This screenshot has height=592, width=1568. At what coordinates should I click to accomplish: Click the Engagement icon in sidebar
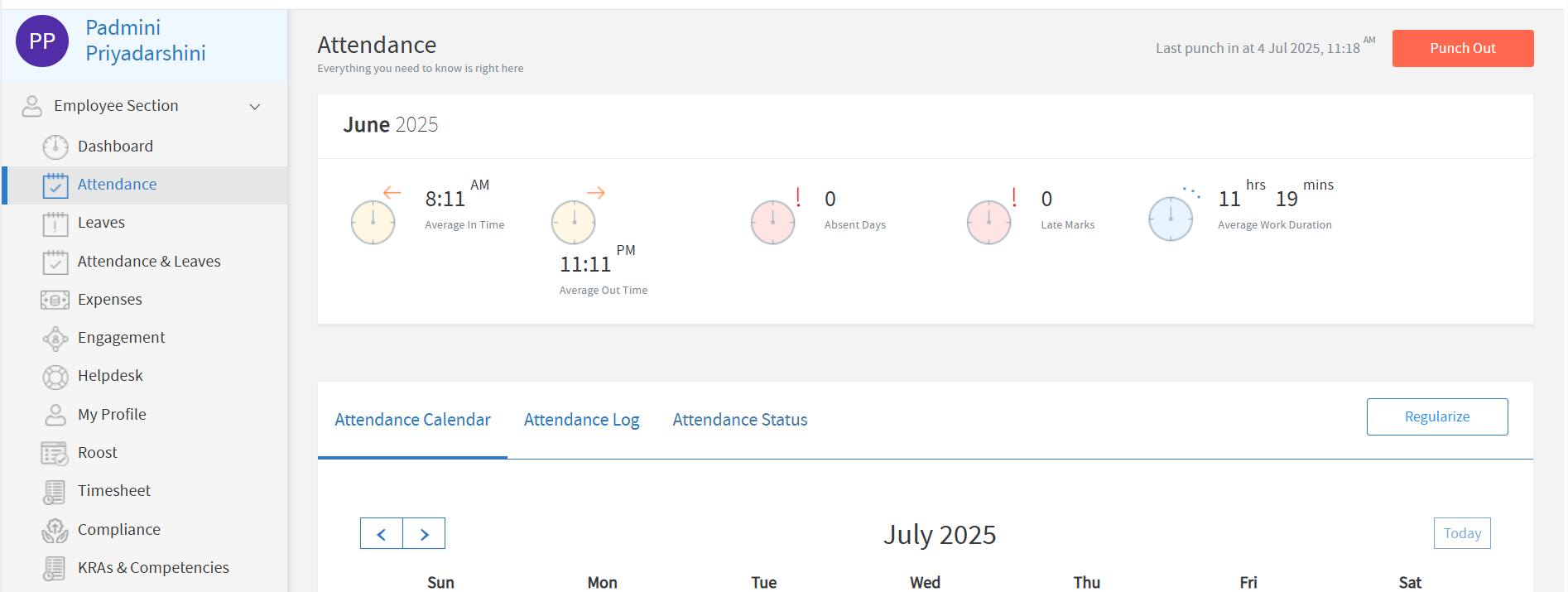pos(55,339)
